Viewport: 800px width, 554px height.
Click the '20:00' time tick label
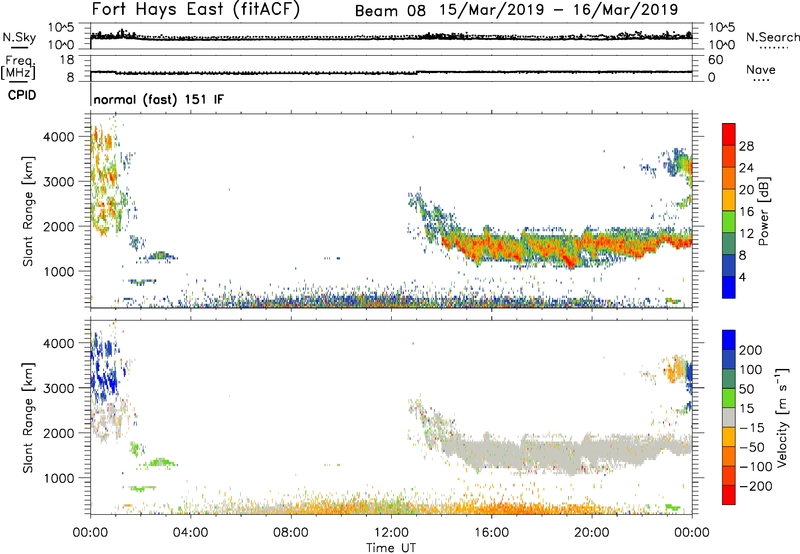591,533
